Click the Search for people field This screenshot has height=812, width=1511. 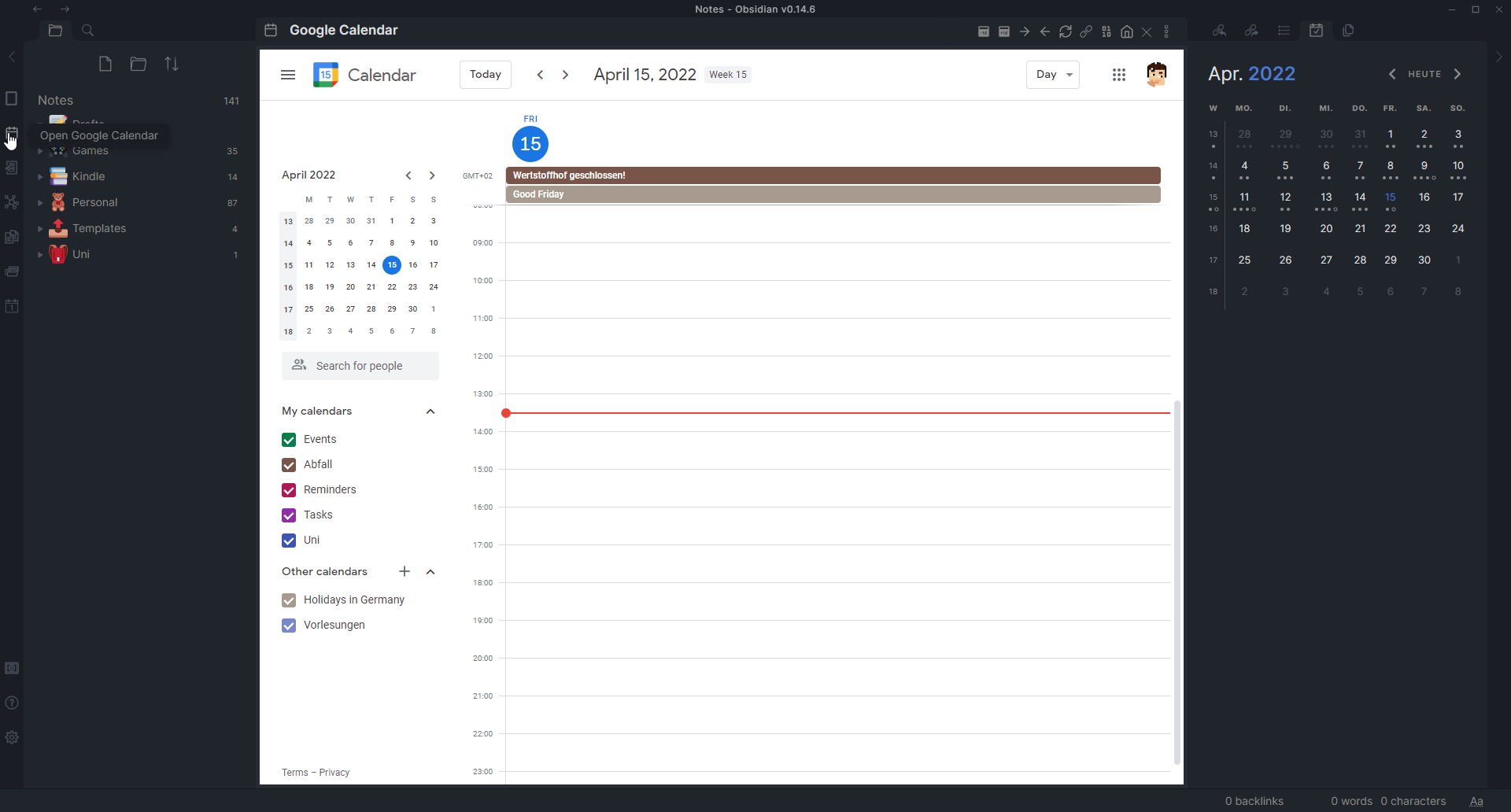point(360,366)
